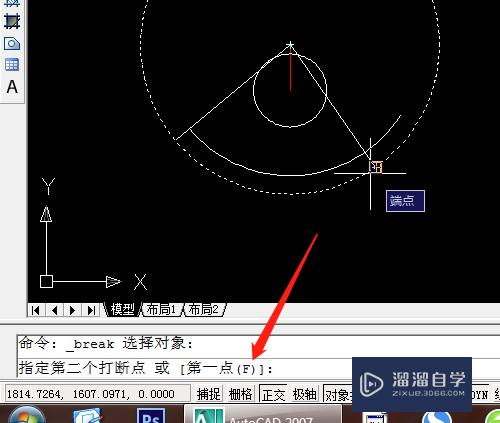Viewport: 500px width, 423px height.
Task: Open the 布局1 layout tab
Action: (161, 310)
